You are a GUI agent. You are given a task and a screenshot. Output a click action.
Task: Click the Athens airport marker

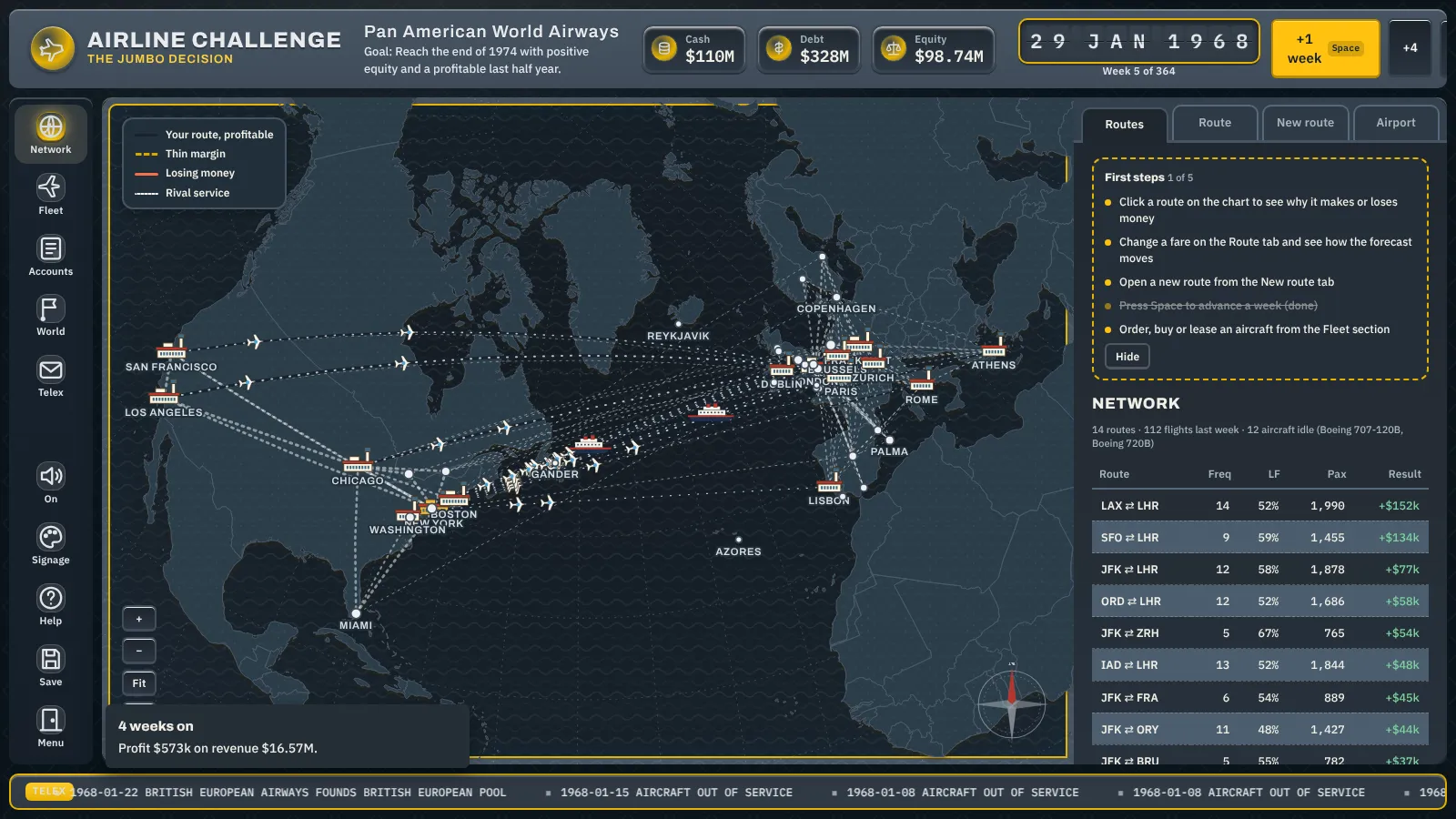[994, 348]
